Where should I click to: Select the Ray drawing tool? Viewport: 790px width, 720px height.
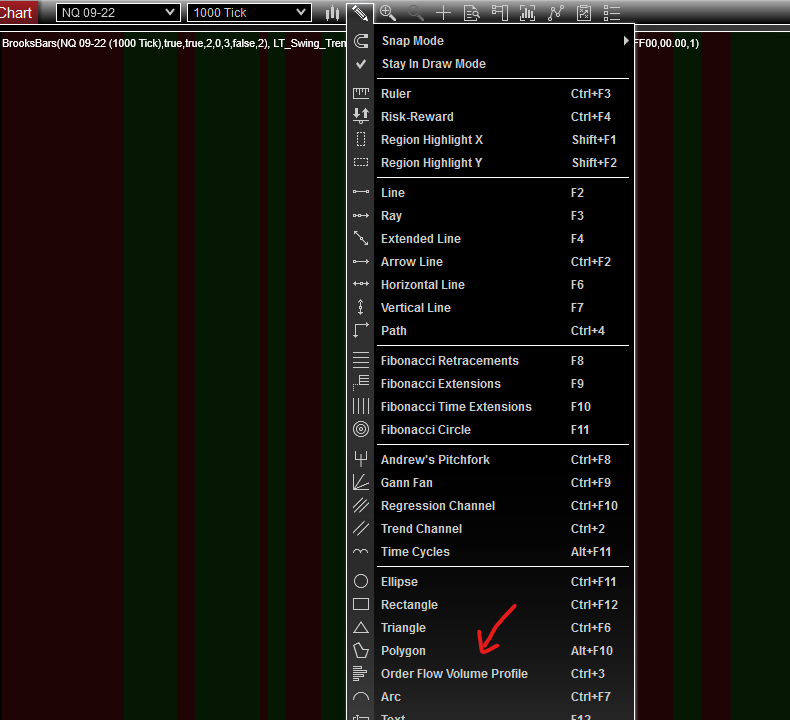tap(490, 216)
